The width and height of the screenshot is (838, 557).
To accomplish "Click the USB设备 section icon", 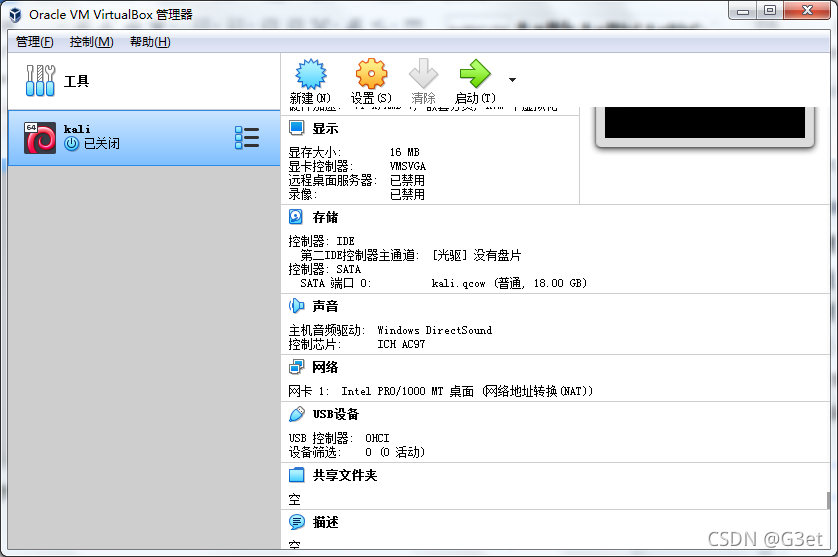I will [x=296, y=414].
